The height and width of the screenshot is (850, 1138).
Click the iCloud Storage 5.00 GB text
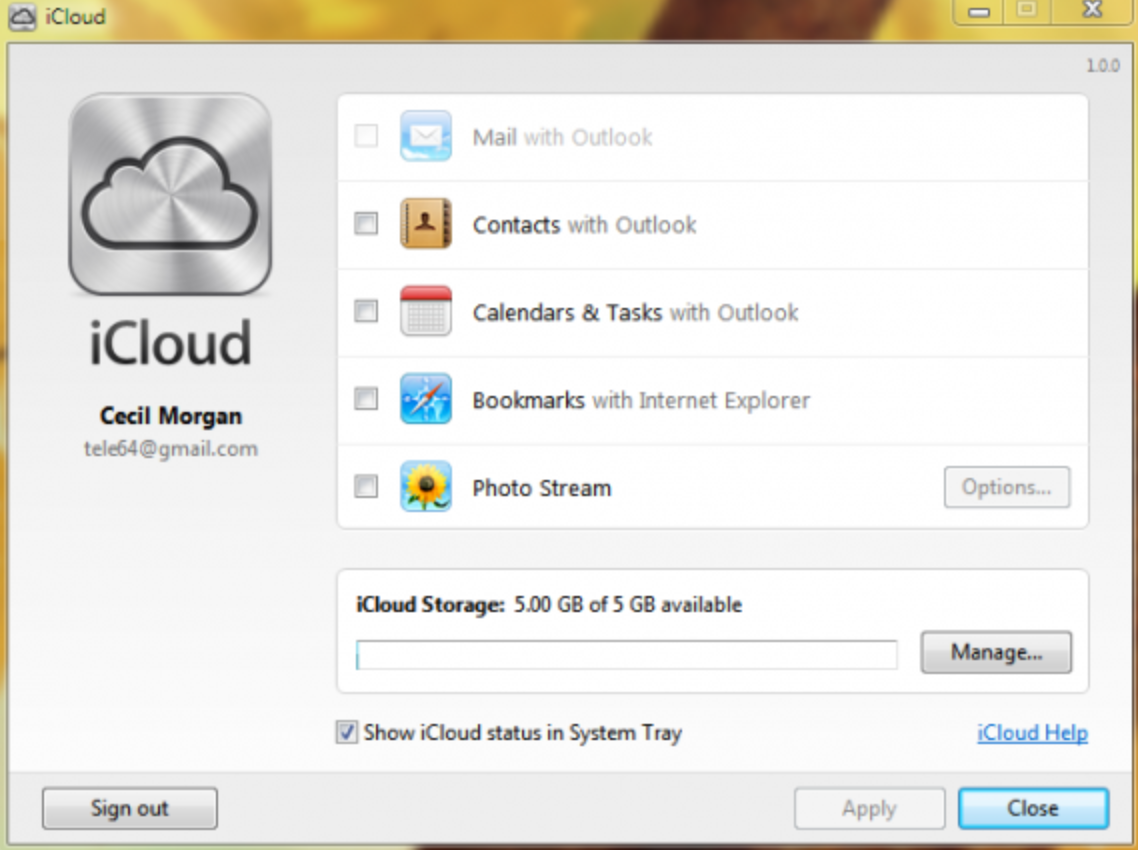pyautogui.click(x=549, y=605)
